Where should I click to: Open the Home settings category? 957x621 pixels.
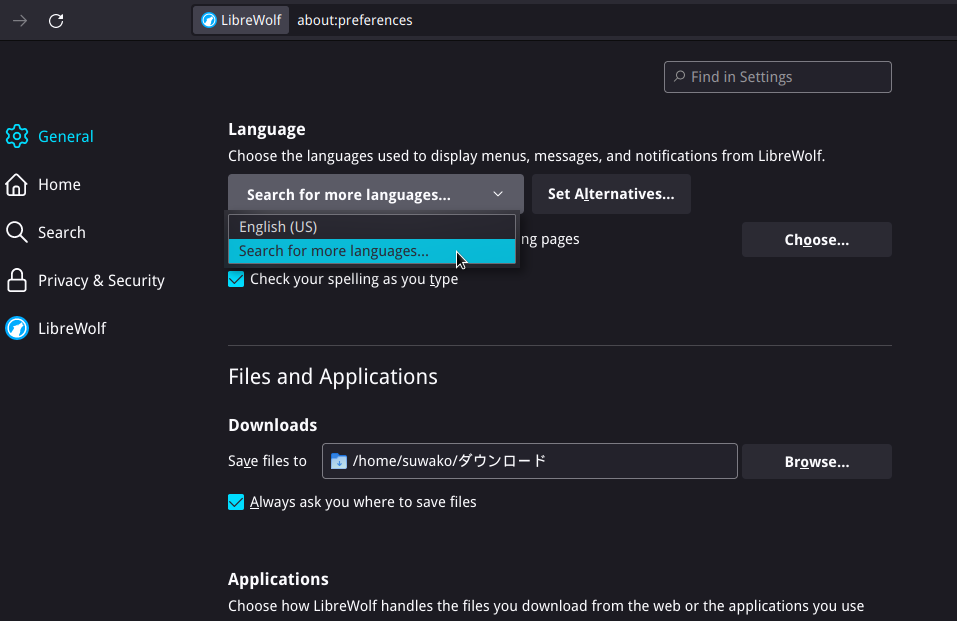[43, 184]
